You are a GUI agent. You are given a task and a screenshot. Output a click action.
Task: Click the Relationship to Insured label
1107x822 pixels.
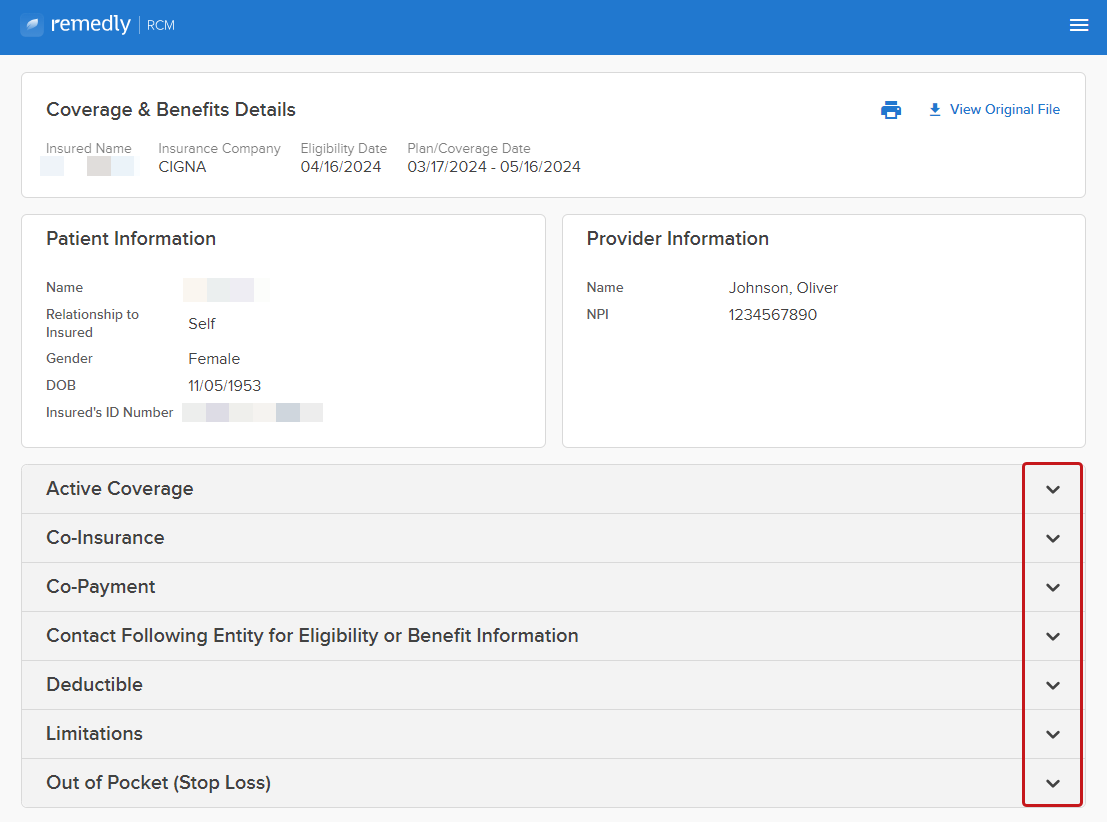pos(92,323)
